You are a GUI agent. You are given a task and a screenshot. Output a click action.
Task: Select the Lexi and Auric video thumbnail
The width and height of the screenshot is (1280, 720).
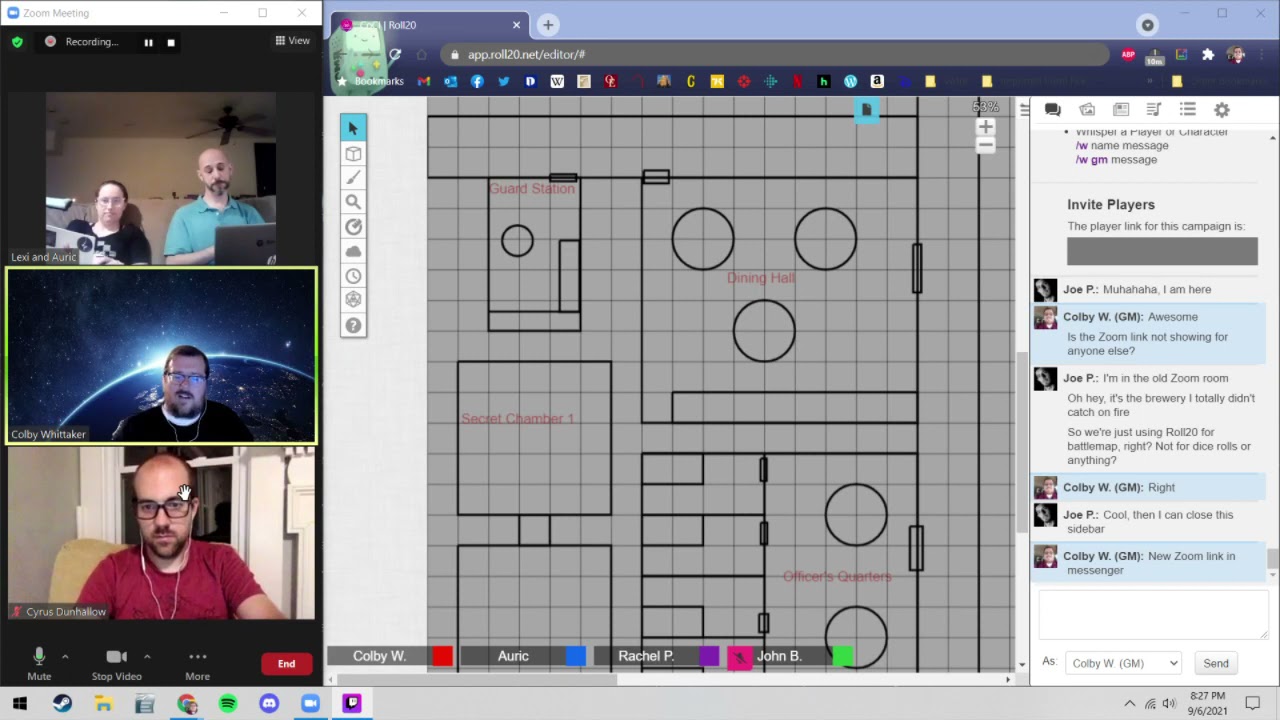click(x=161, y=178)
